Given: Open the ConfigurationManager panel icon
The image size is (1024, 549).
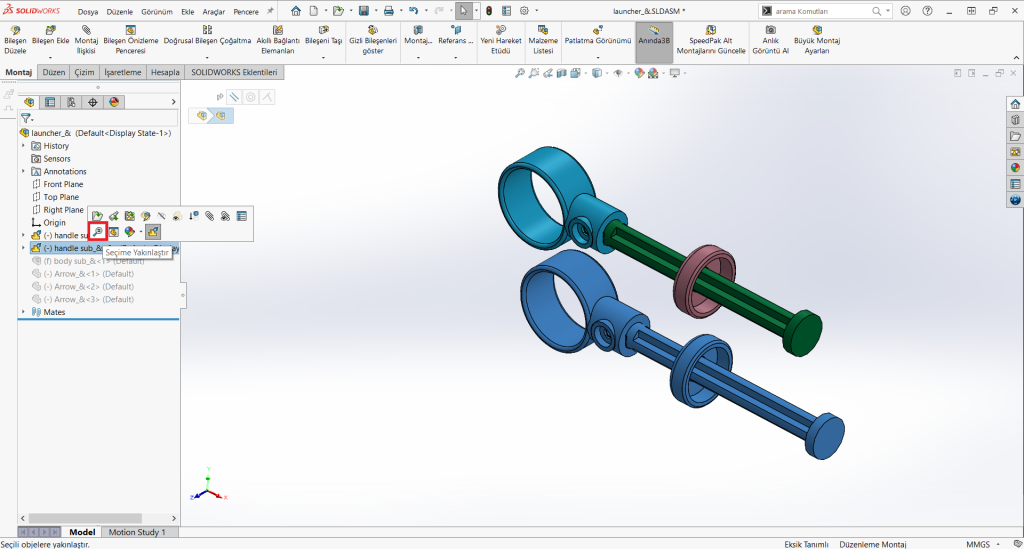Looking at the screenshot, I should point(71,102).
